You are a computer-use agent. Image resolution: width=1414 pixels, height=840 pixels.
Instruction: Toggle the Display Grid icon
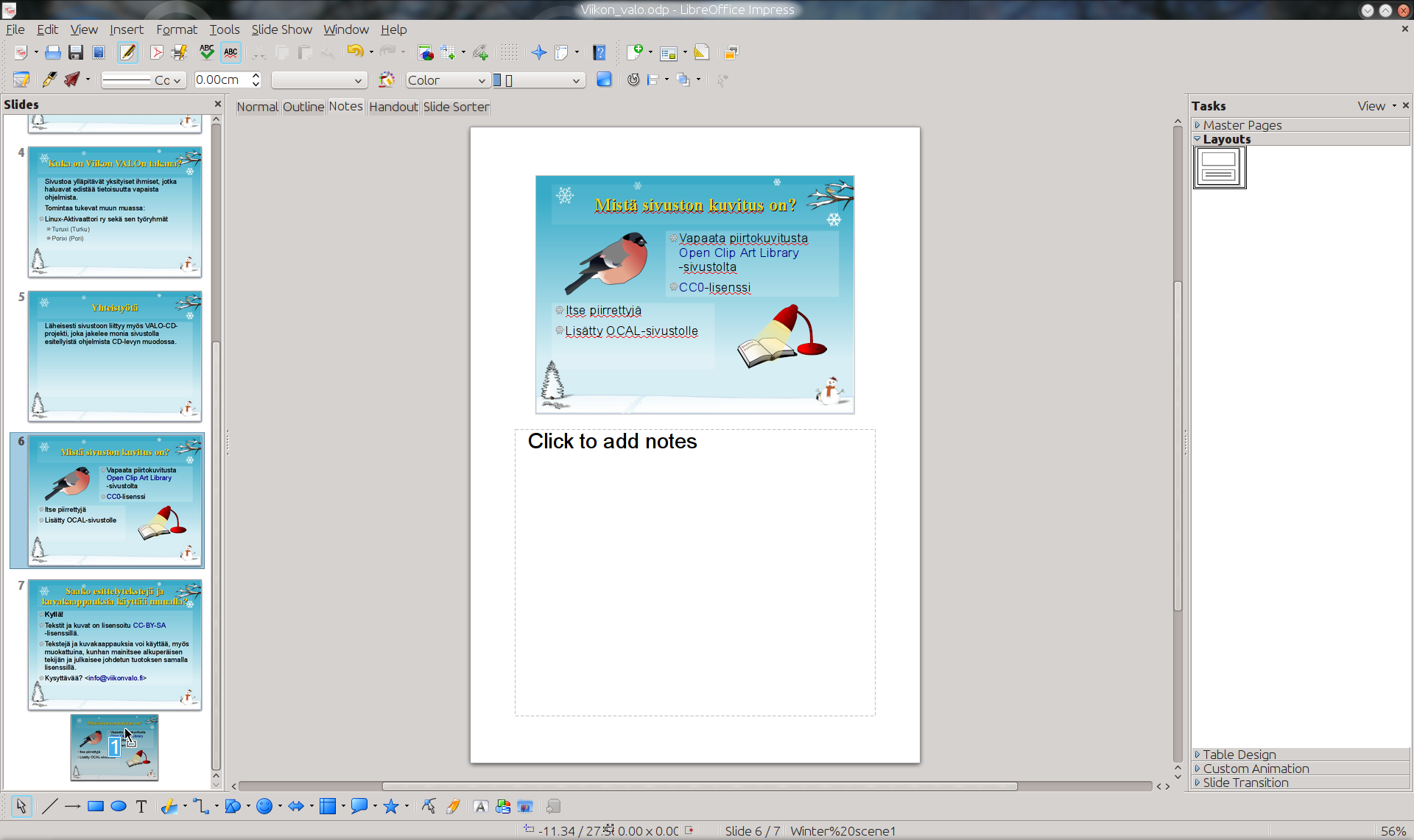click(x=509, y=52)
